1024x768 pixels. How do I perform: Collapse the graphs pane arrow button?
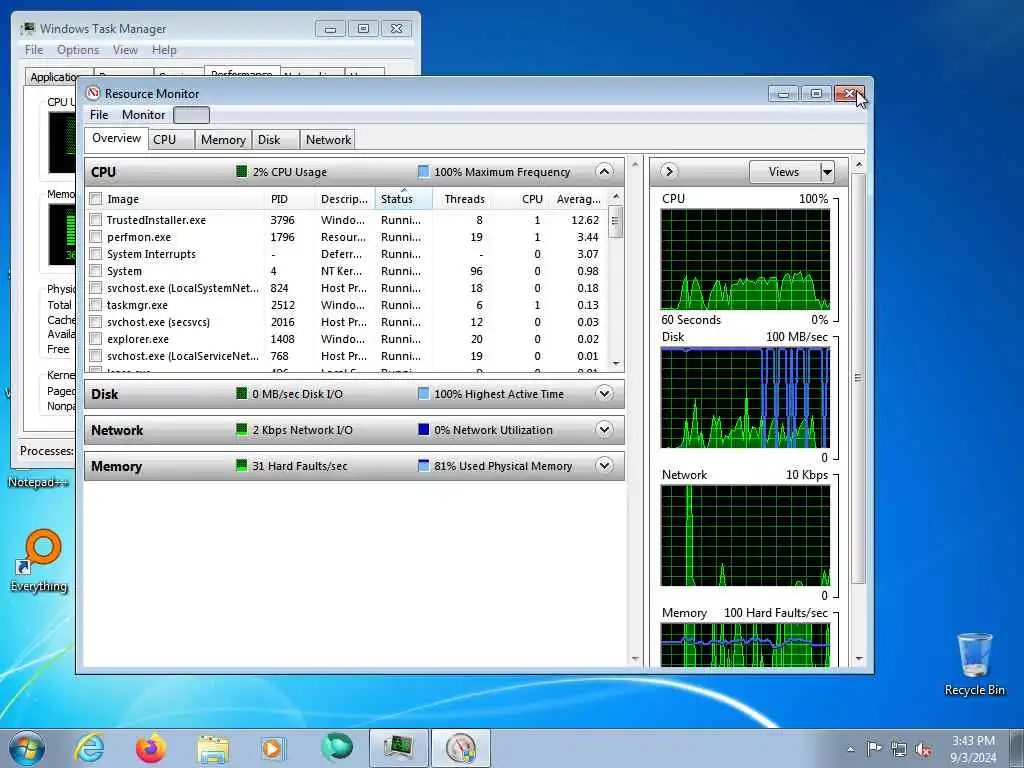668,172
